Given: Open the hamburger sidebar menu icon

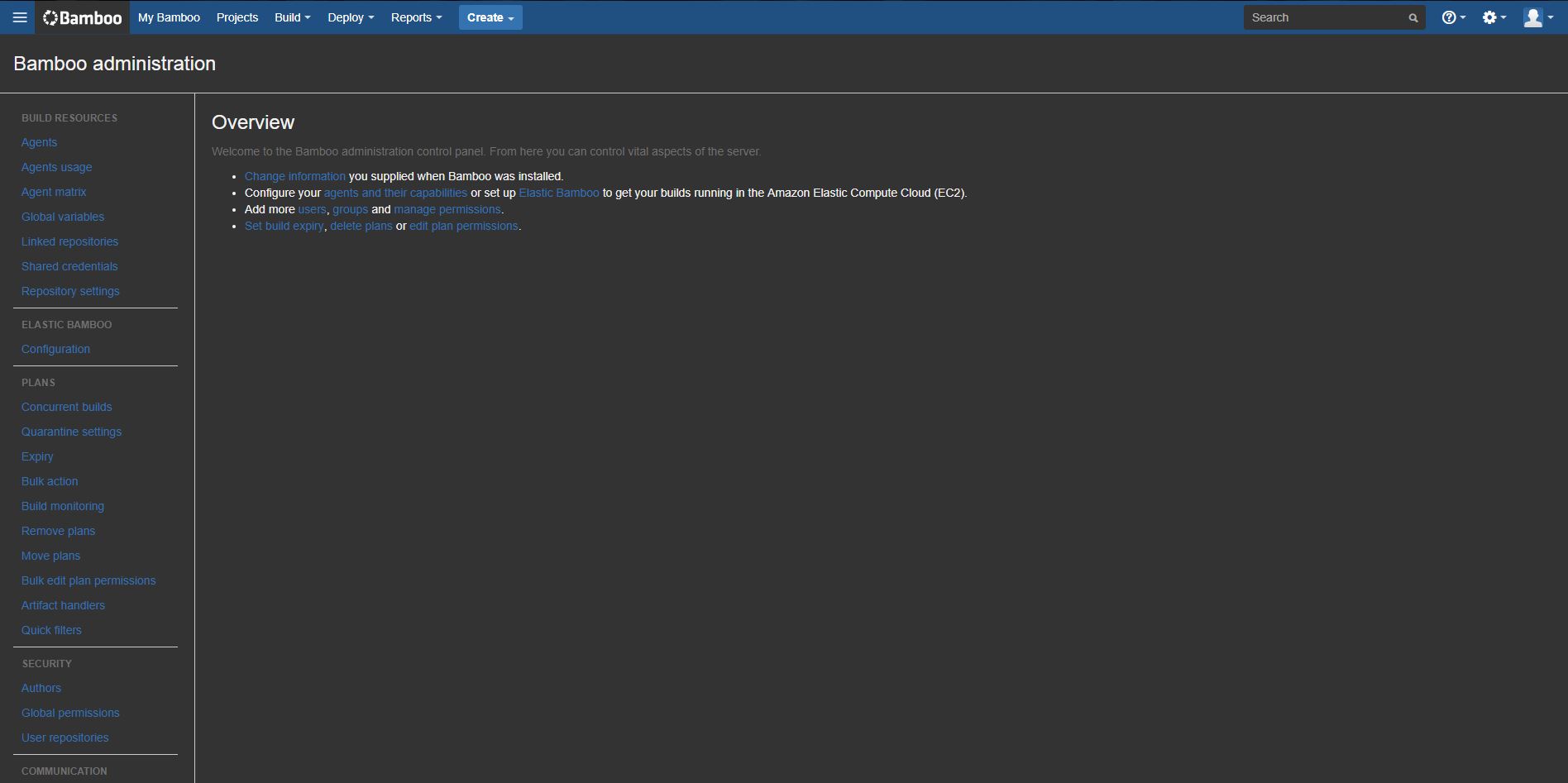Looking at the screenshot, I should [20, 17].
